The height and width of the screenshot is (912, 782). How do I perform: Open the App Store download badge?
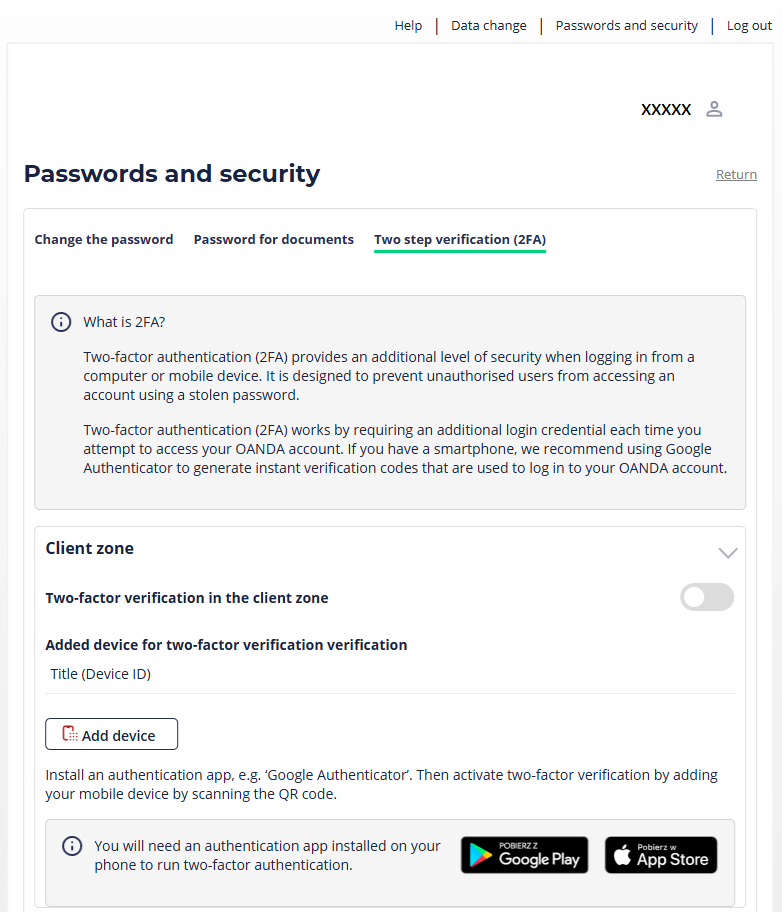661,855
